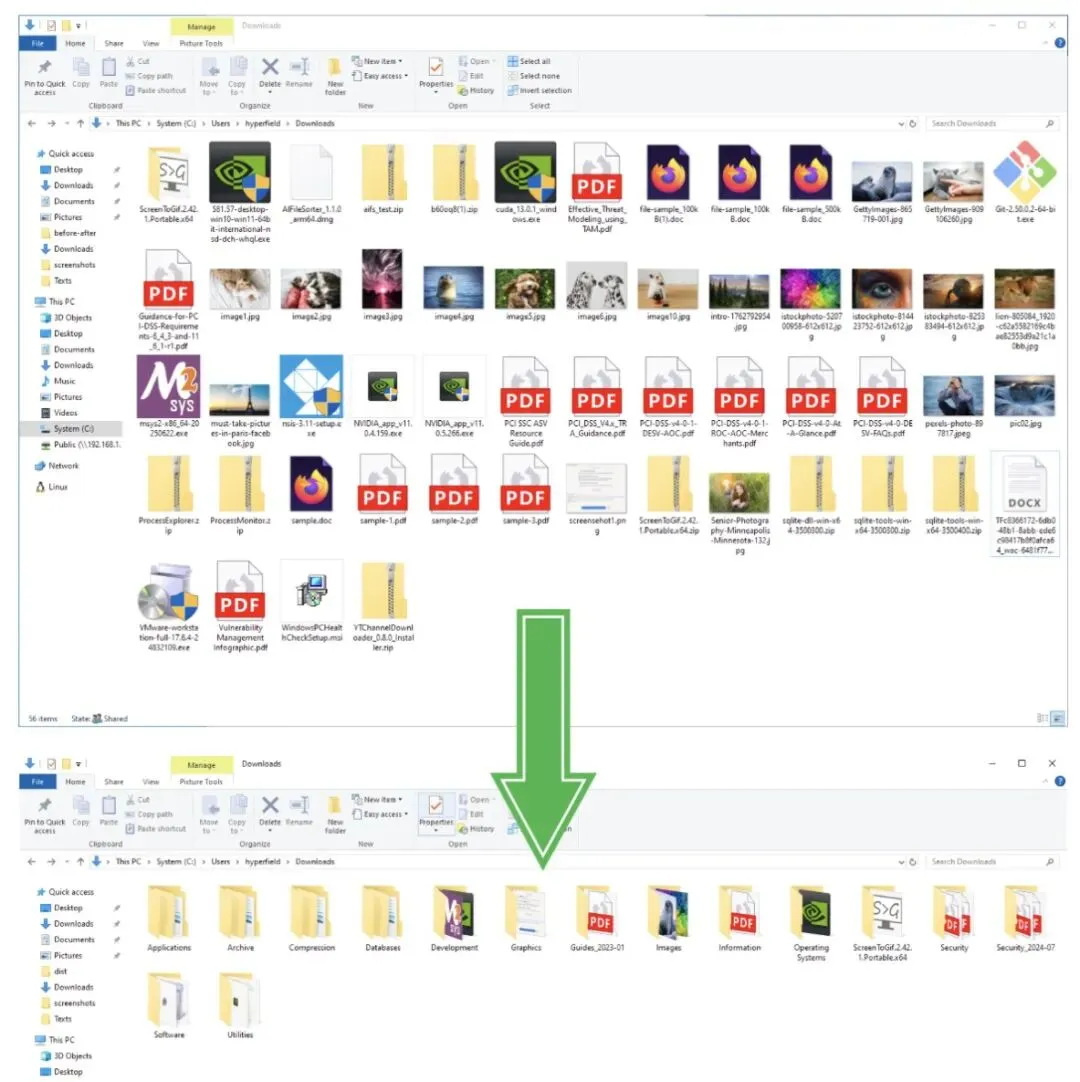Open the Development folder in bottom window
The image size is (1080, 1082).
coord(453,913)
